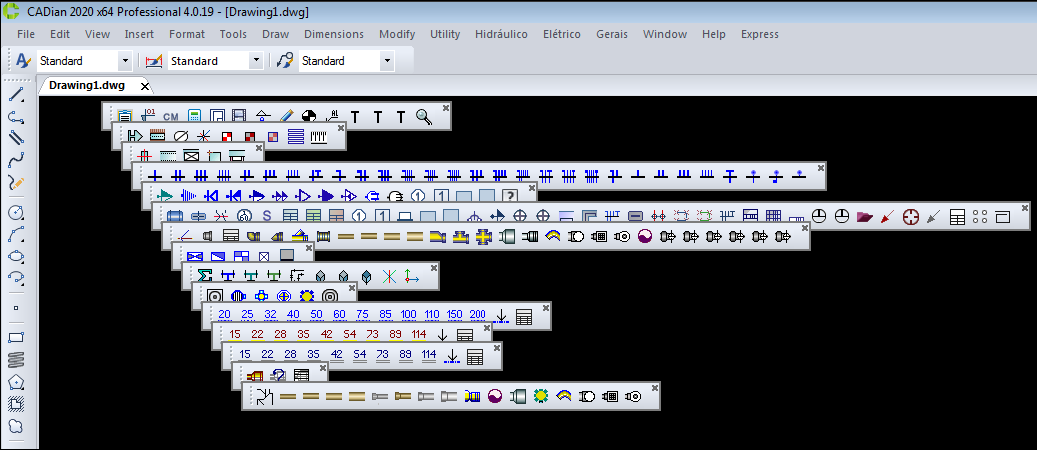Screen dimensions: 1037x450
Task: Close the Drawing1.dwg document tab
Action: coord(145,86)
